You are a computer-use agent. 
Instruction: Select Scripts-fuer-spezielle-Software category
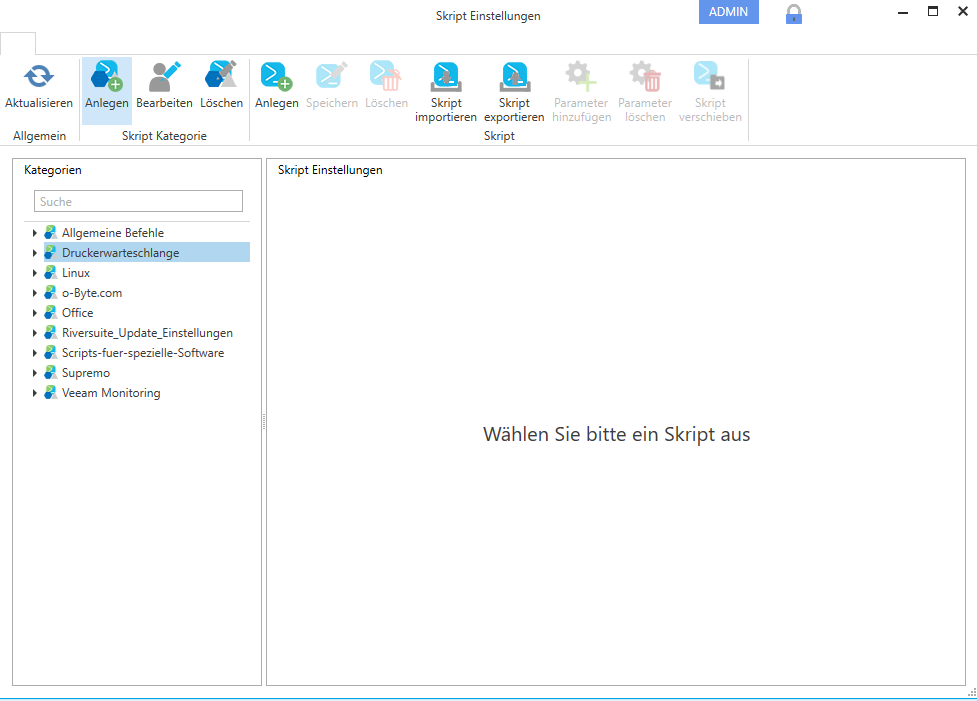[142, 353]
